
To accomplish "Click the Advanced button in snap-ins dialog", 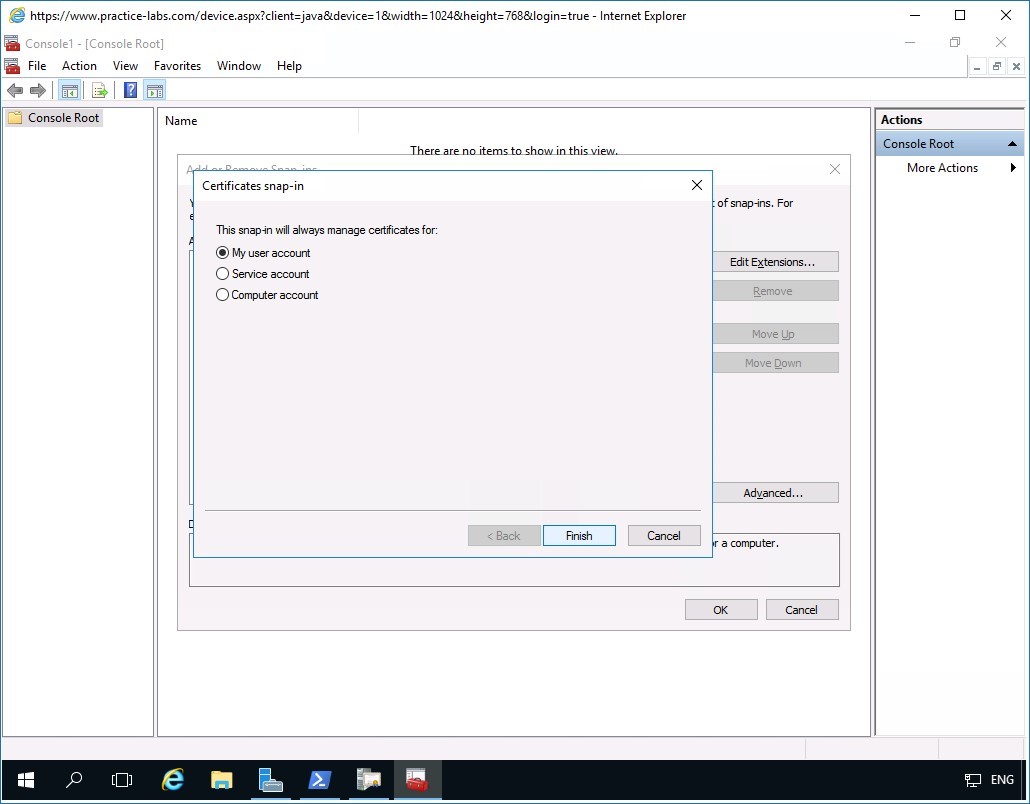I will point(775,492).
